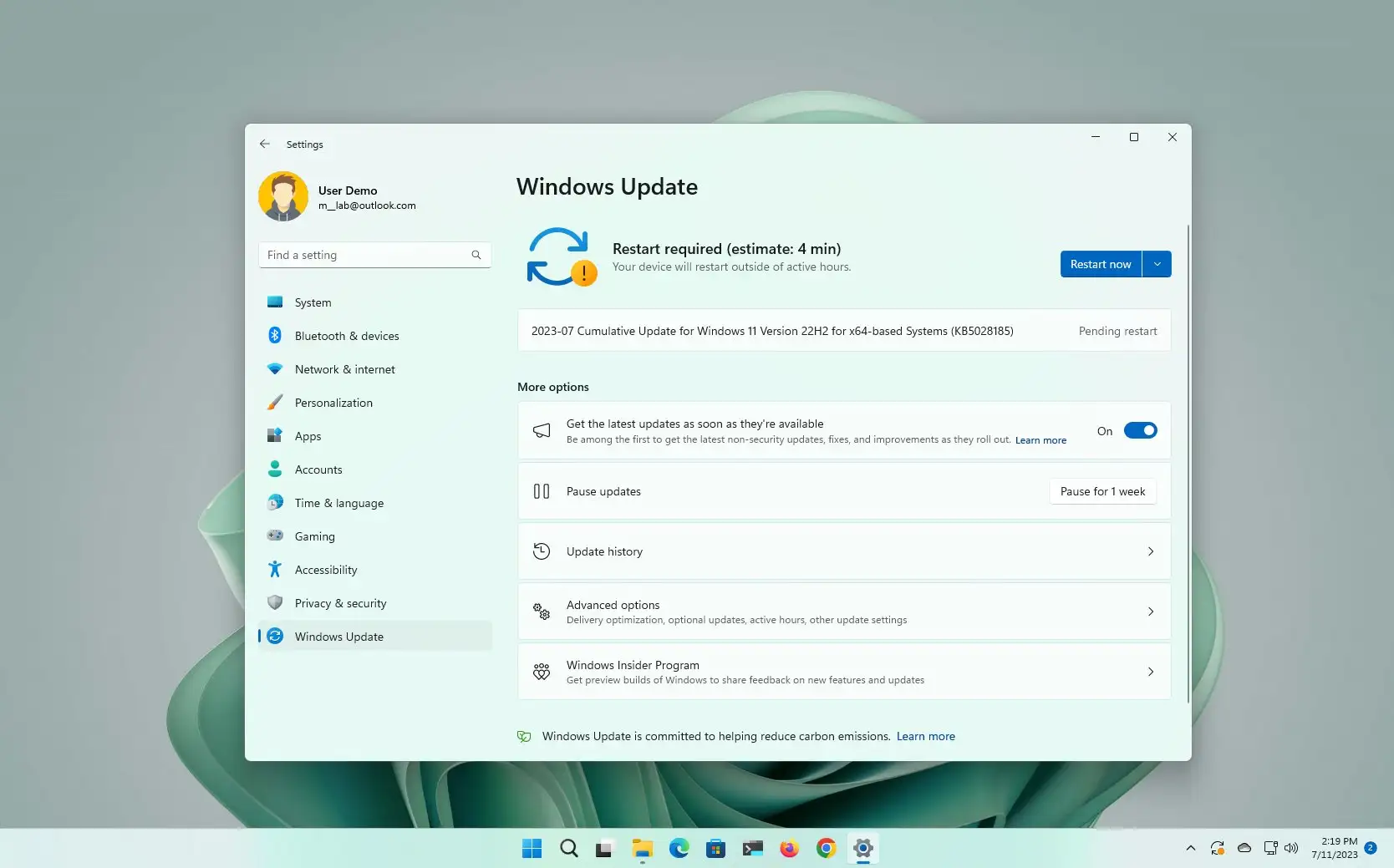Click the Privacy & security shield icon
Viewport: 1394px width, 868px height.
(x=274, y=602)
